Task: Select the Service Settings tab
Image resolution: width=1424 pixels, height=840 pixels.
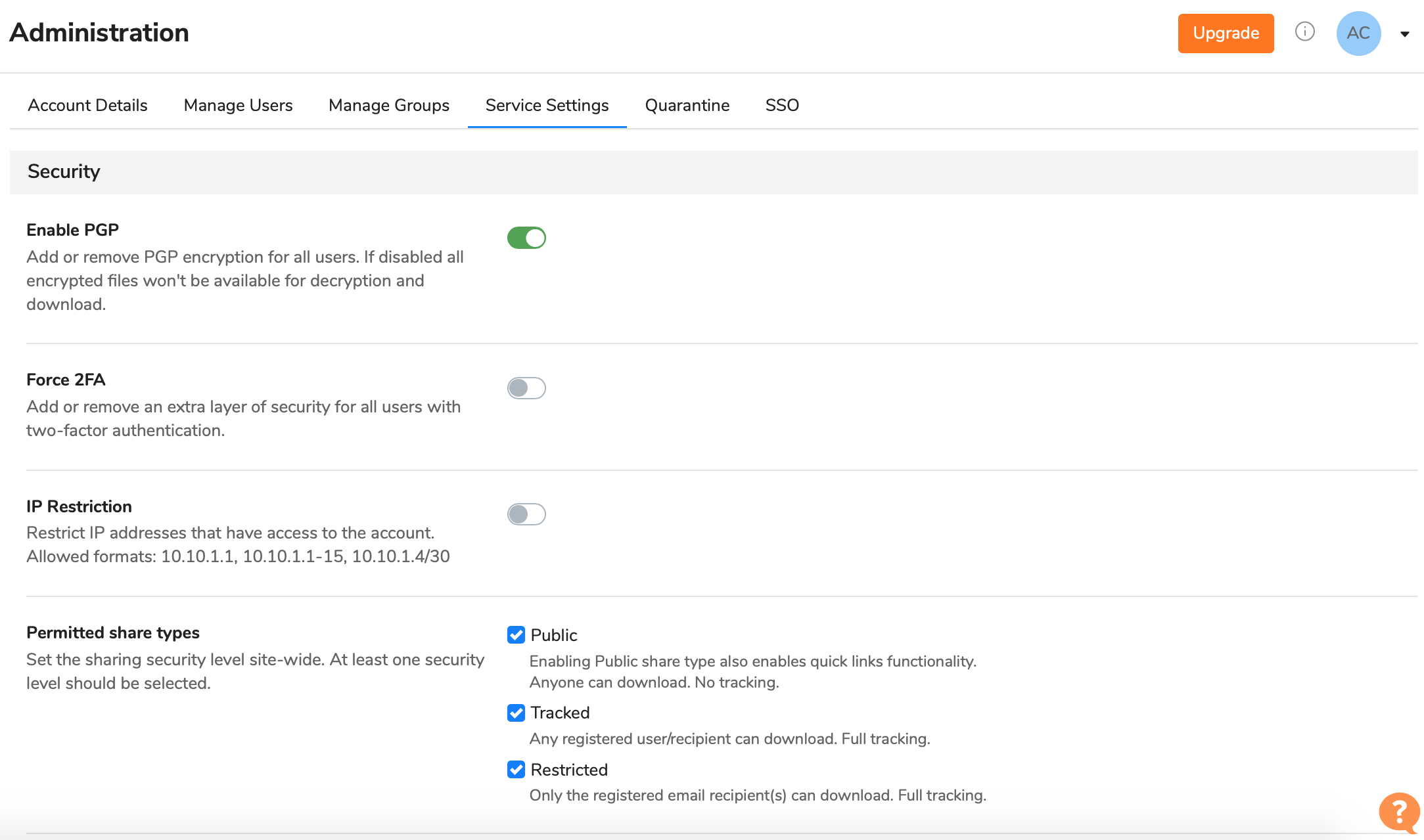Action: pyautogui.click(x=547, y=105)
